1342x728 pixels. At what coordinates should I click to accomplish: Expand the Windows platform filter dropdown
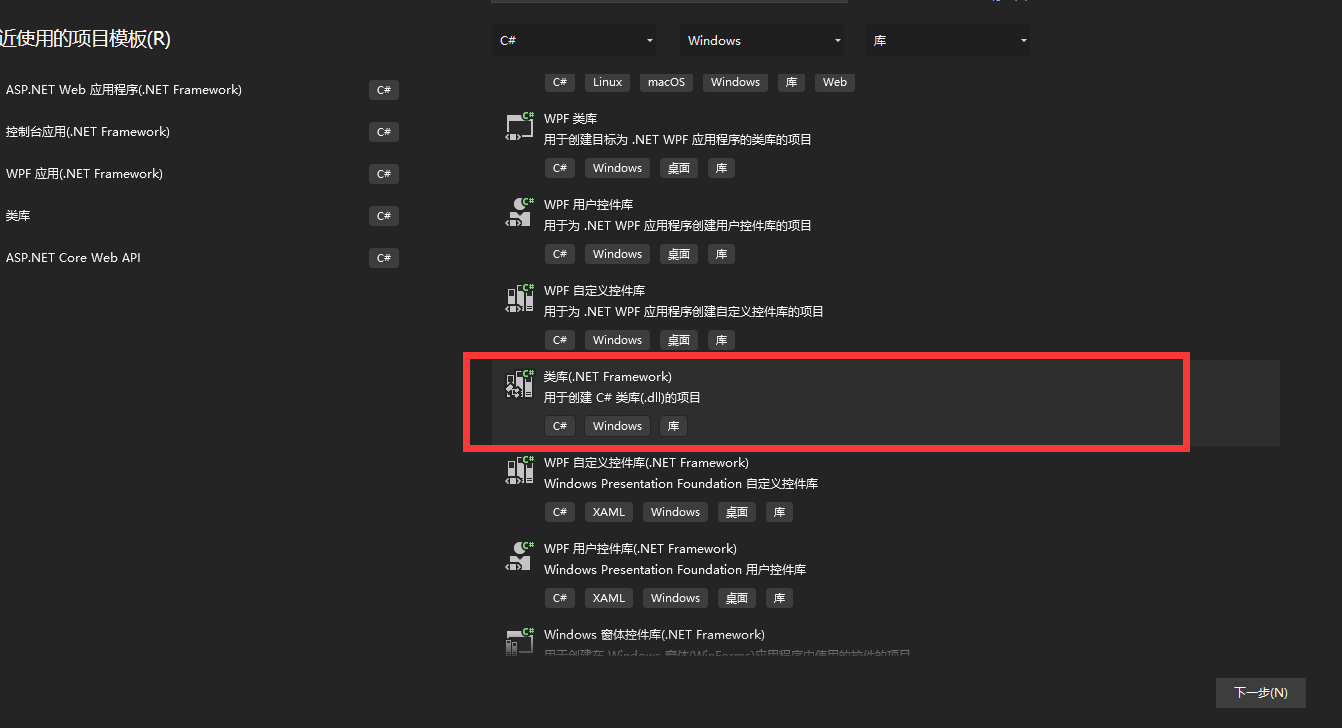762,40
